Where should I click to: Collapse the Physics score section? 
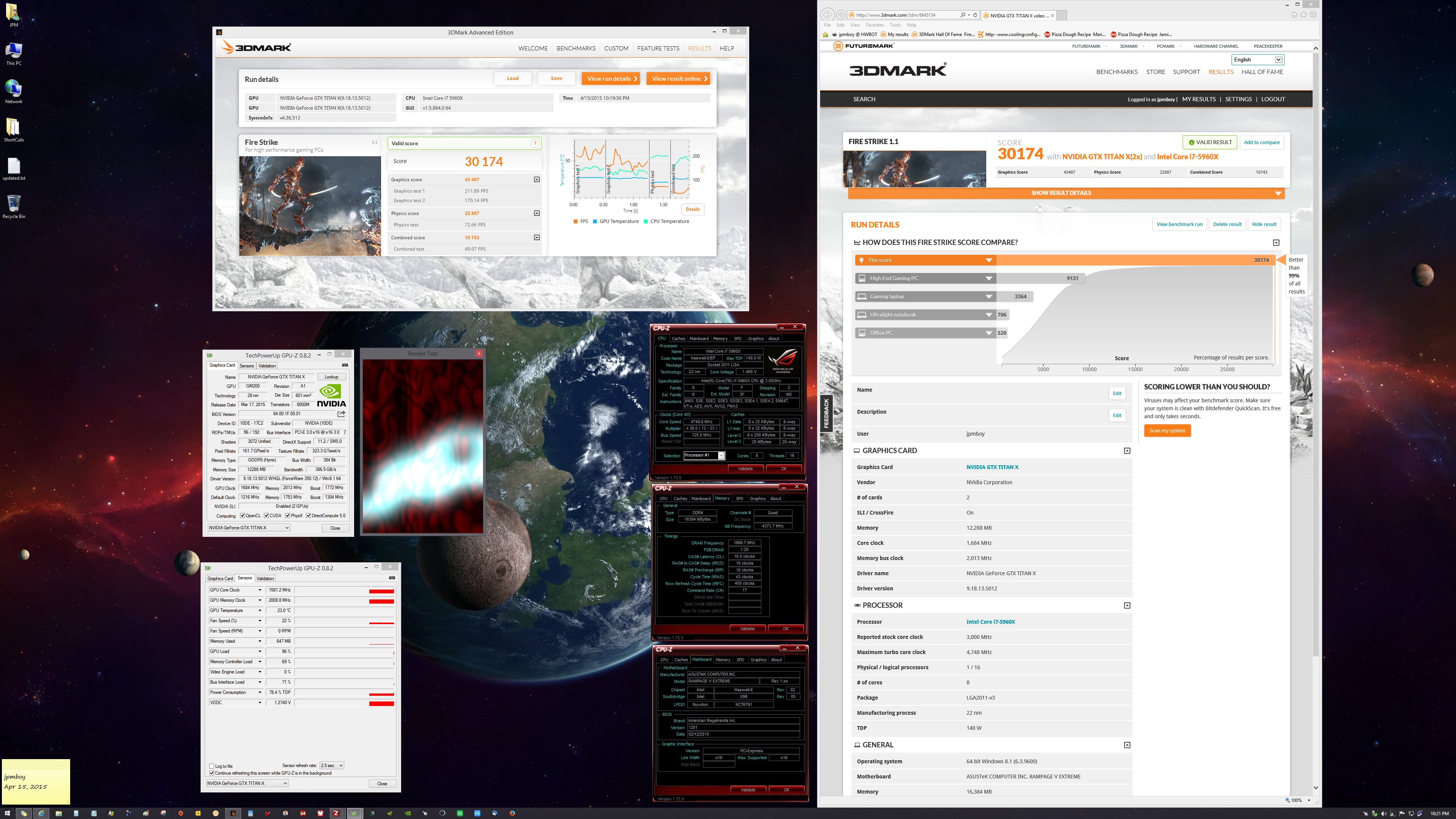[537, 213]
